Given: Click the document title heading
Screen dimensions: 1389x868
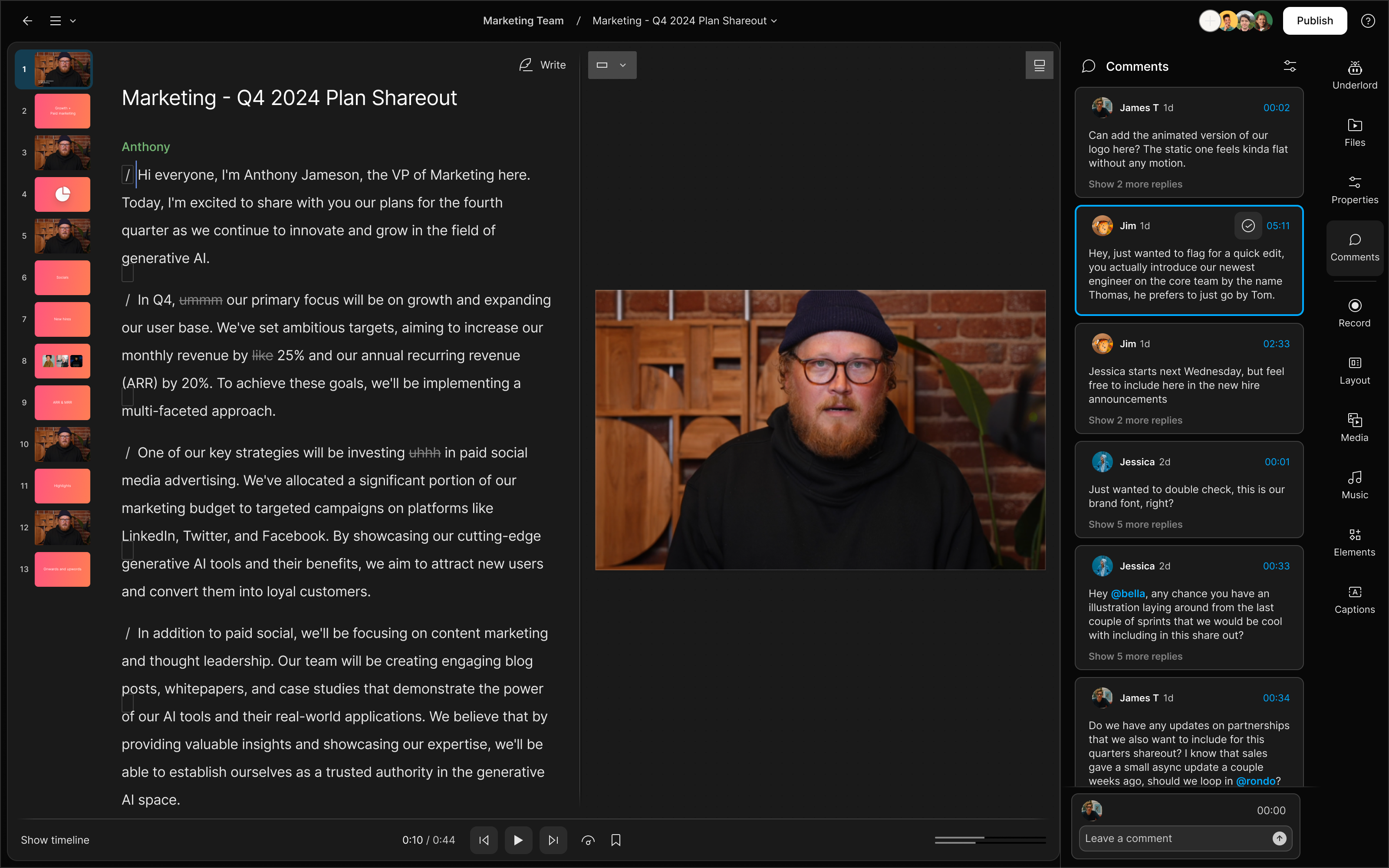Looking at the screenshot, I should (x=289, y=98).
